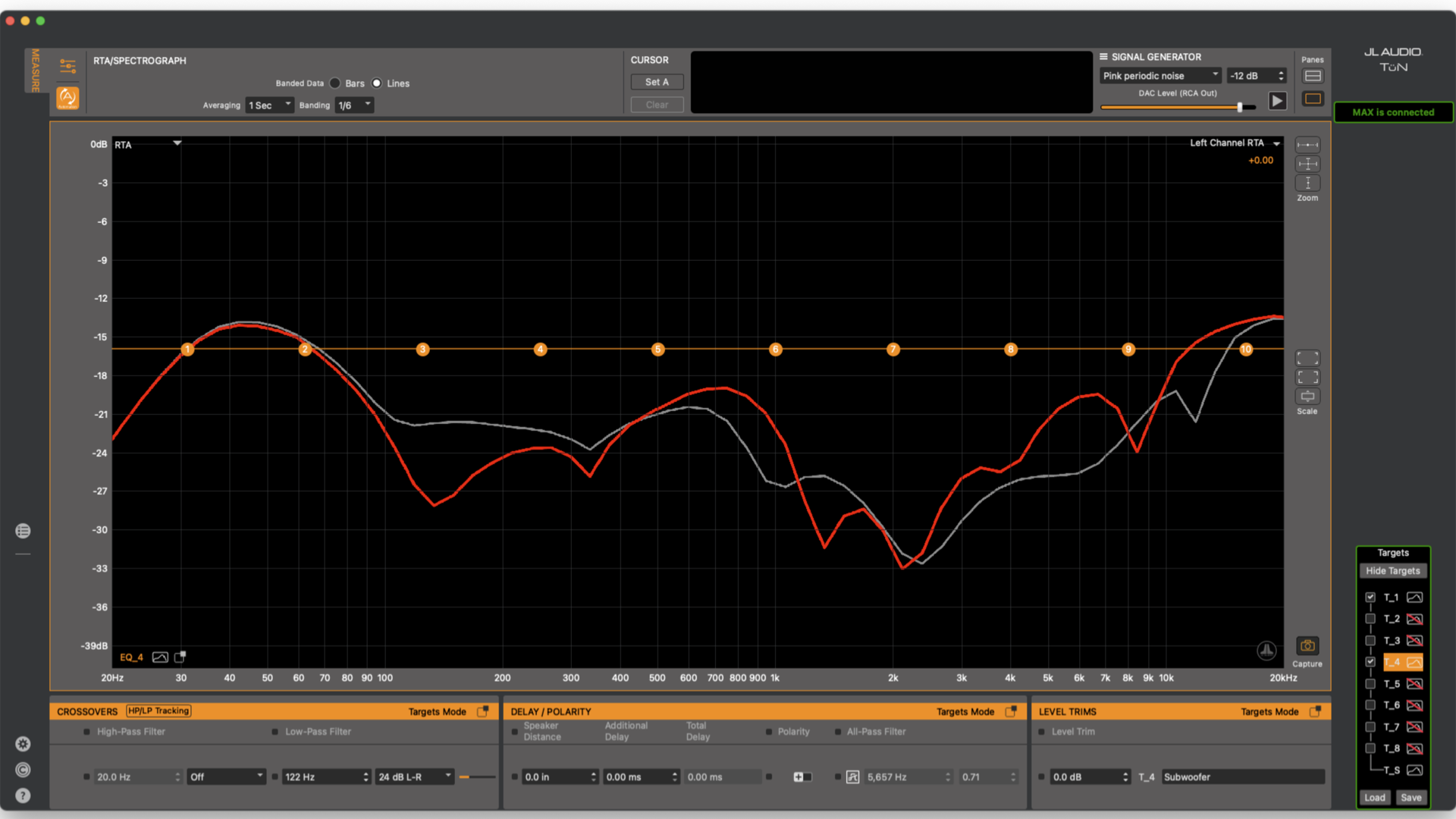Screen dimensions: 1456x819
Task: Click the Load targets button
Action: pyautogui.click(x=1375, y=798)
